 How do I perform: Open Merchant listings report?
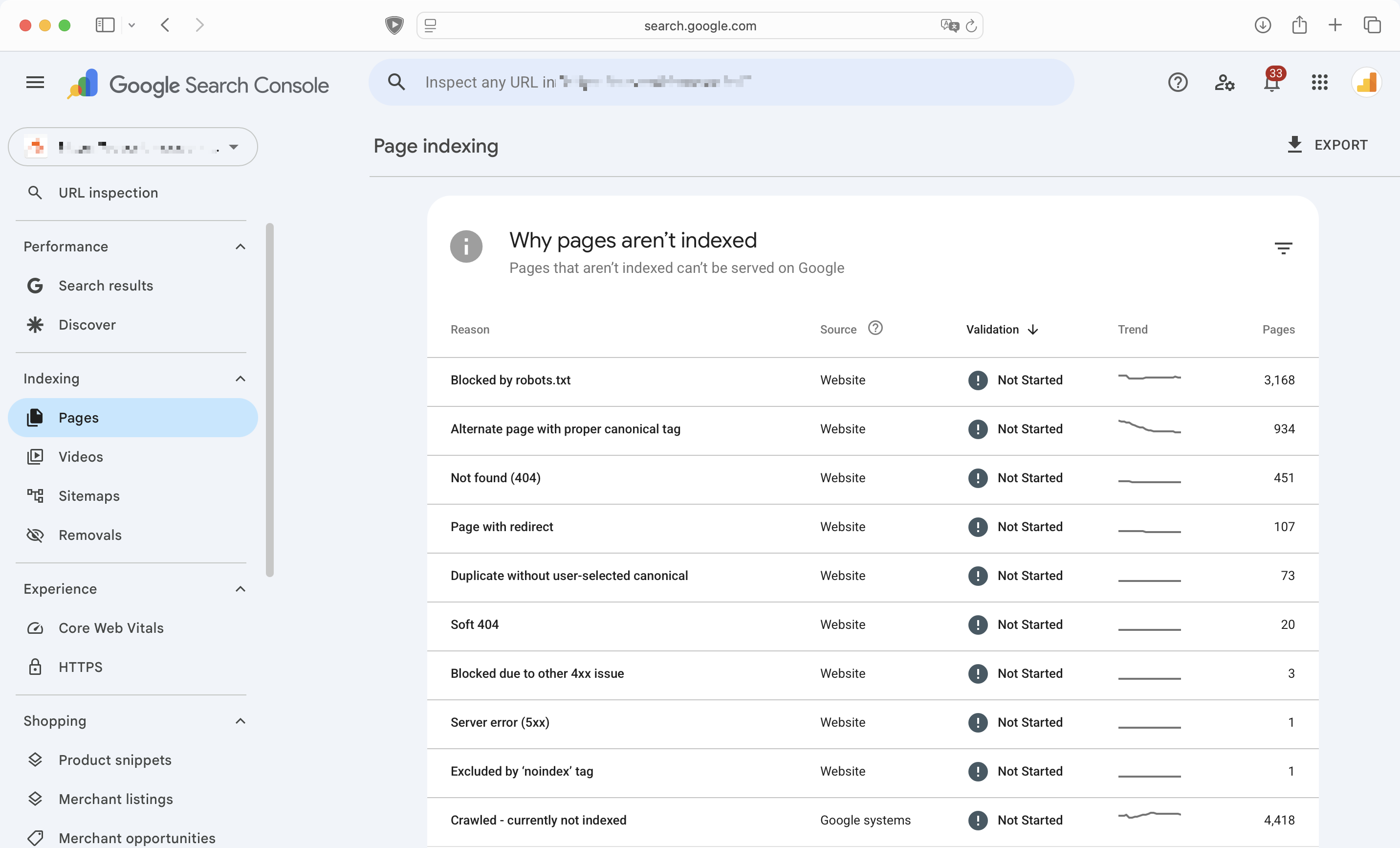point(133,799)
